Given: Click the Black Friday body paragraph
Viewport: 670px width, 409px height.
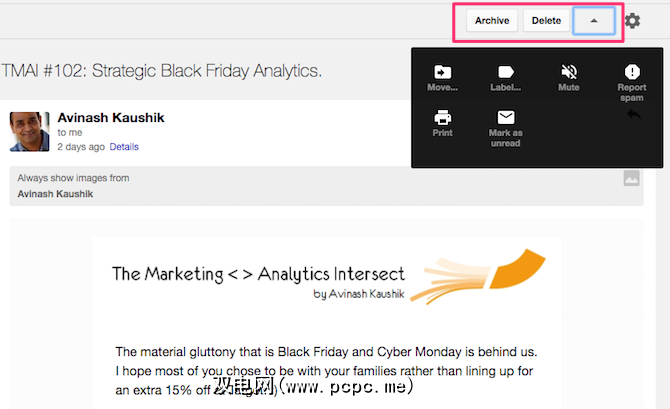Looking at the screenshot, I should click(325, 369).
